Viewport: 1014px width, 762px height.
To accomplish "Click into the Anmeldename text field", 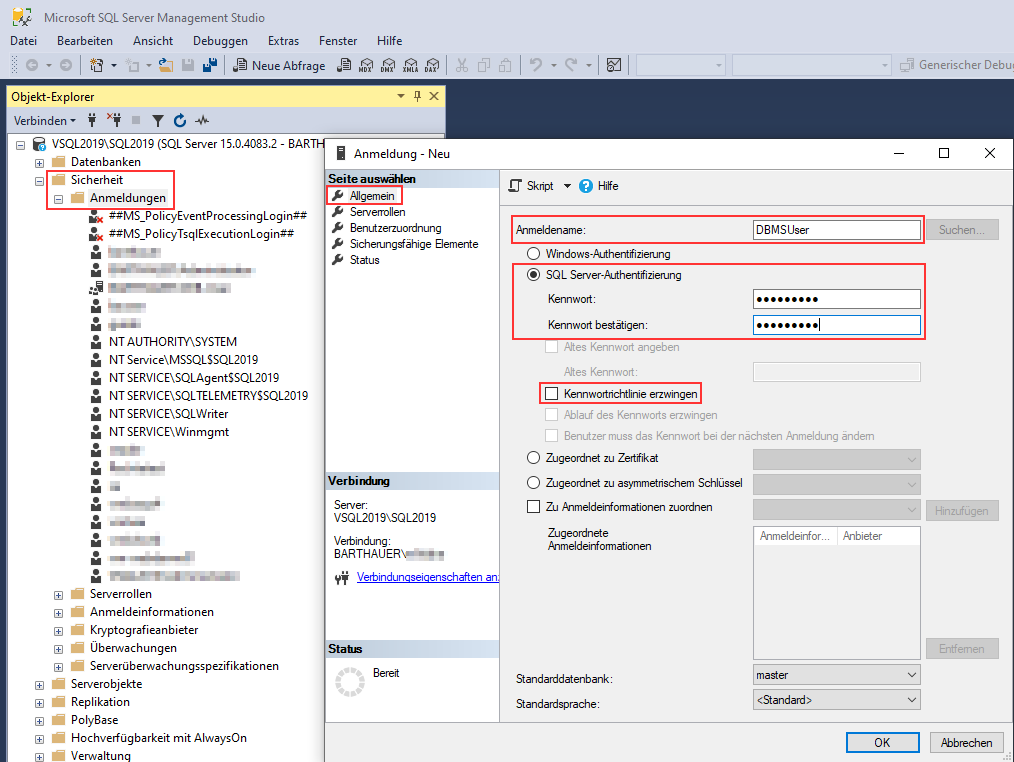I will coord(835,230).
